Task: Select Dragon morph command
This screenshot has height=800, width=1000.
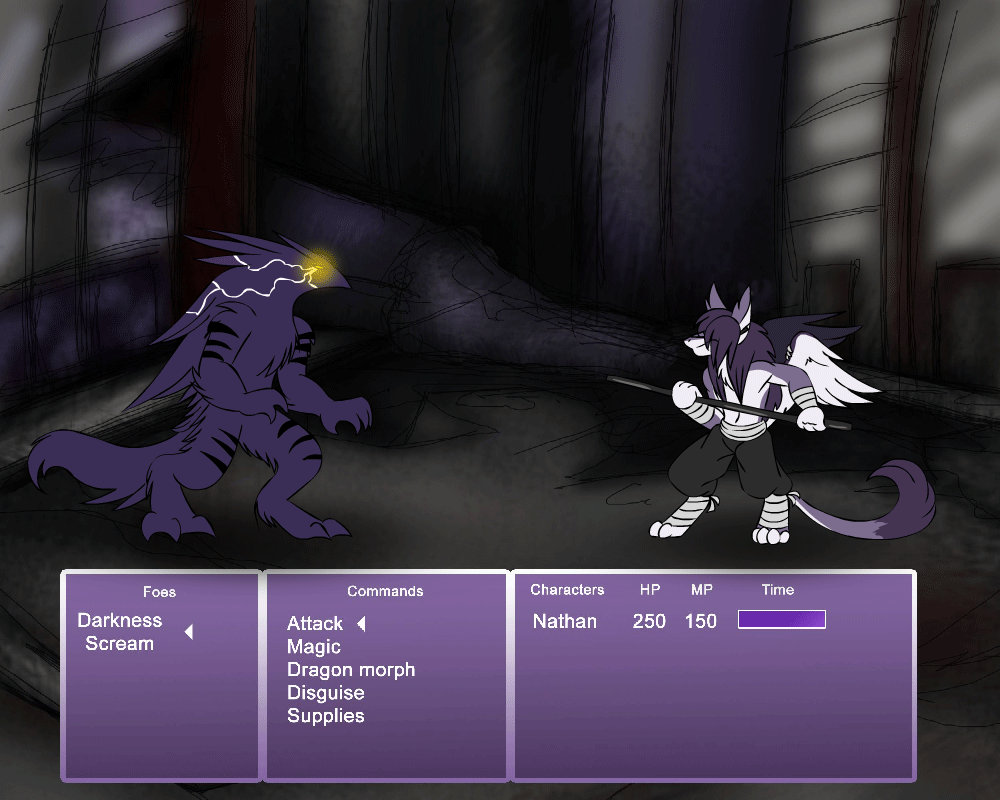Action: (351, 670)
